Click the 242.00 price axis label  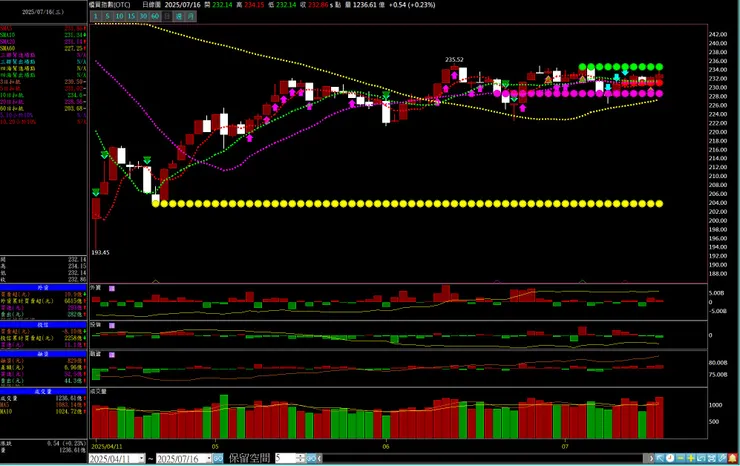[718, 34]
